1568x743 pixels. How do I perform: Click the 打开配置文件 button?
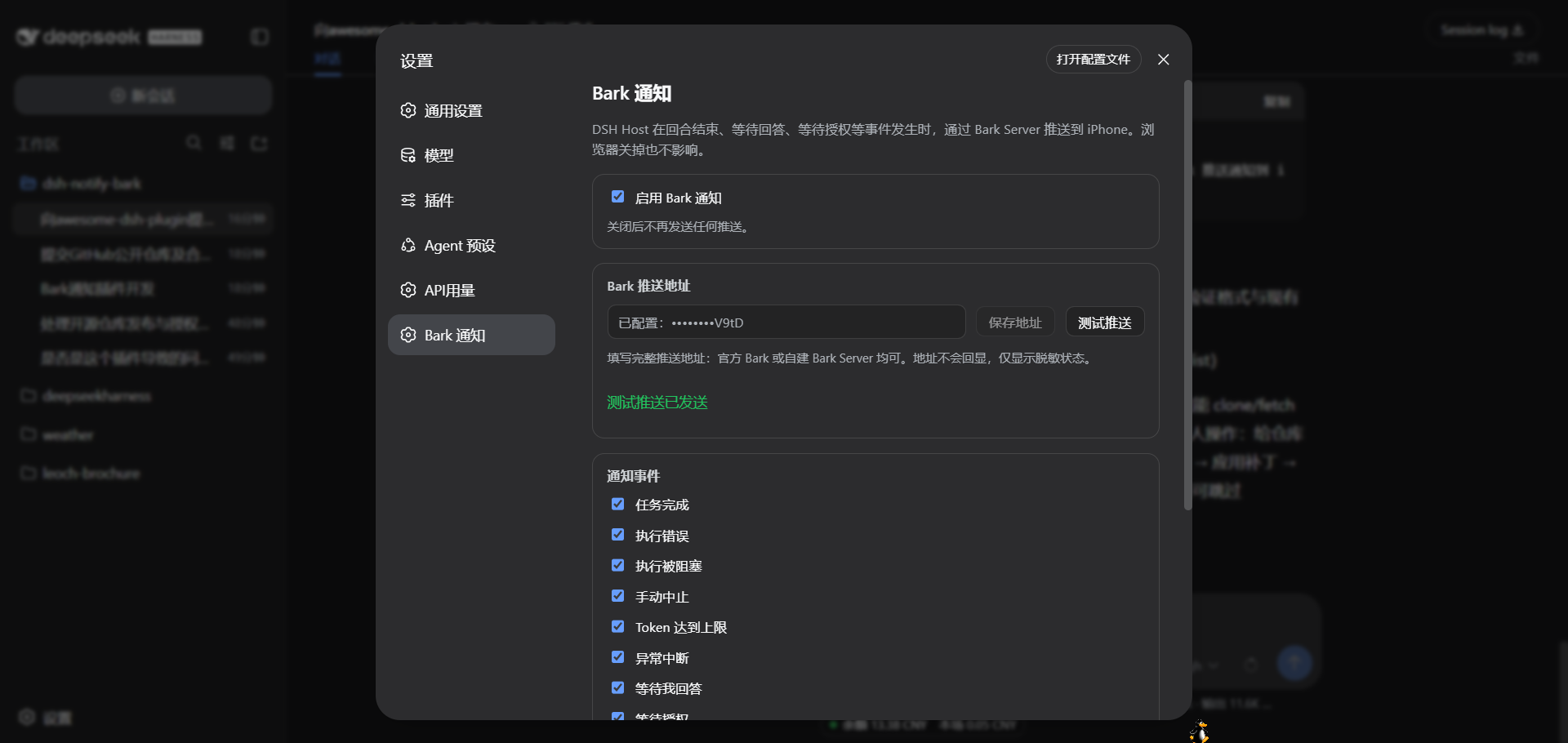tap(1093, 60)
